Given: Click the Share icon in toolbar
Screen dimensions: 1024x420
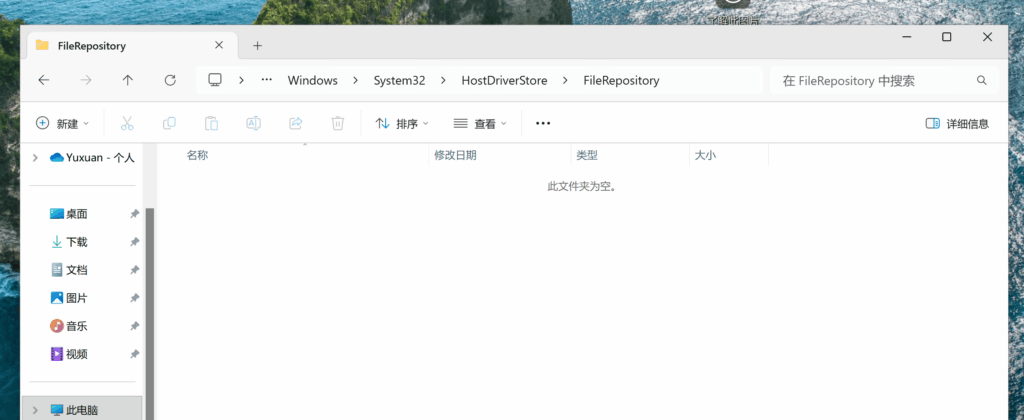Looking at the screenshot, I should 296,123.
